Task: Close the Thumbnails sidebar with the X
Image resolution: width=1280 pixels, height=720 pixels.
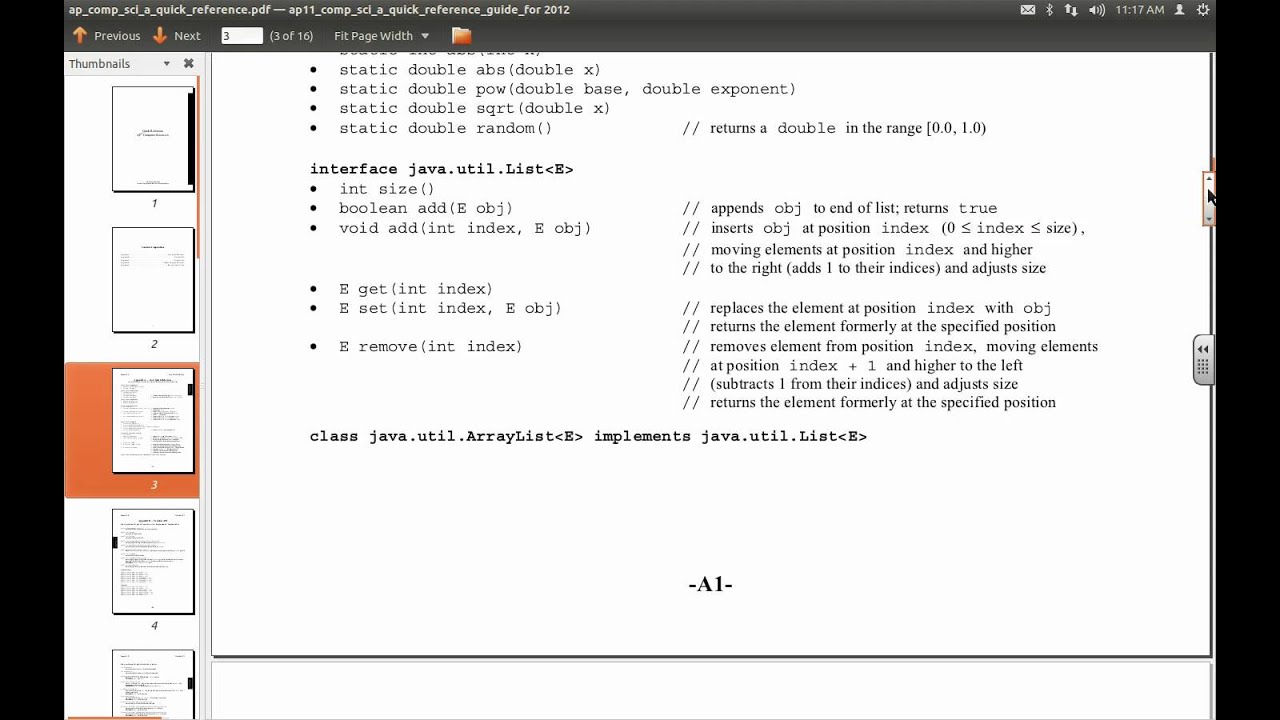Action: [188, 63]
